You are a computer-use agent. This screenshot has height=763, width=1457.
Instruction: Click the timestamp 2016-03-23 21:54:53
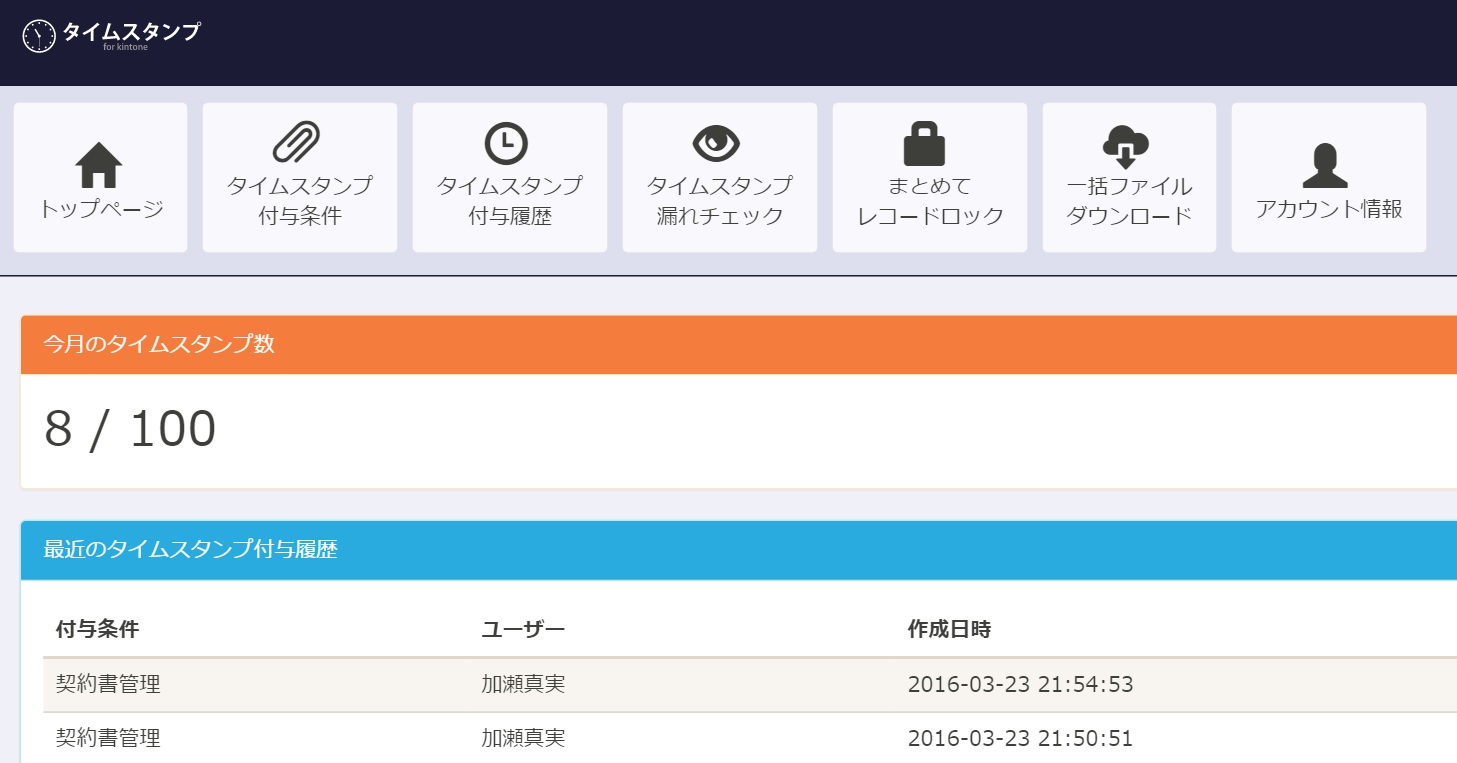coord(1020,684)
